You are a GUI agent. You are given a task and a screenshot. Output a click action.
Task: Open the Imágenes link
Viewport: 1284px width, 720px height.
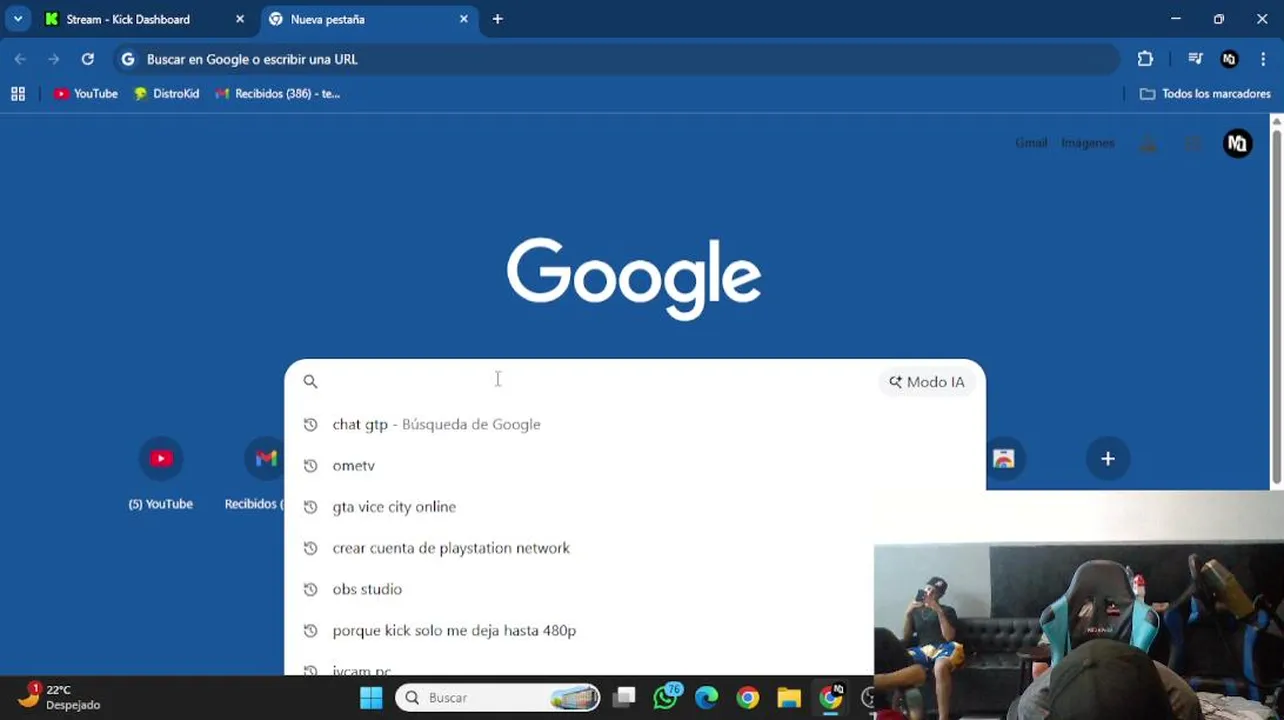[1088, 143]
